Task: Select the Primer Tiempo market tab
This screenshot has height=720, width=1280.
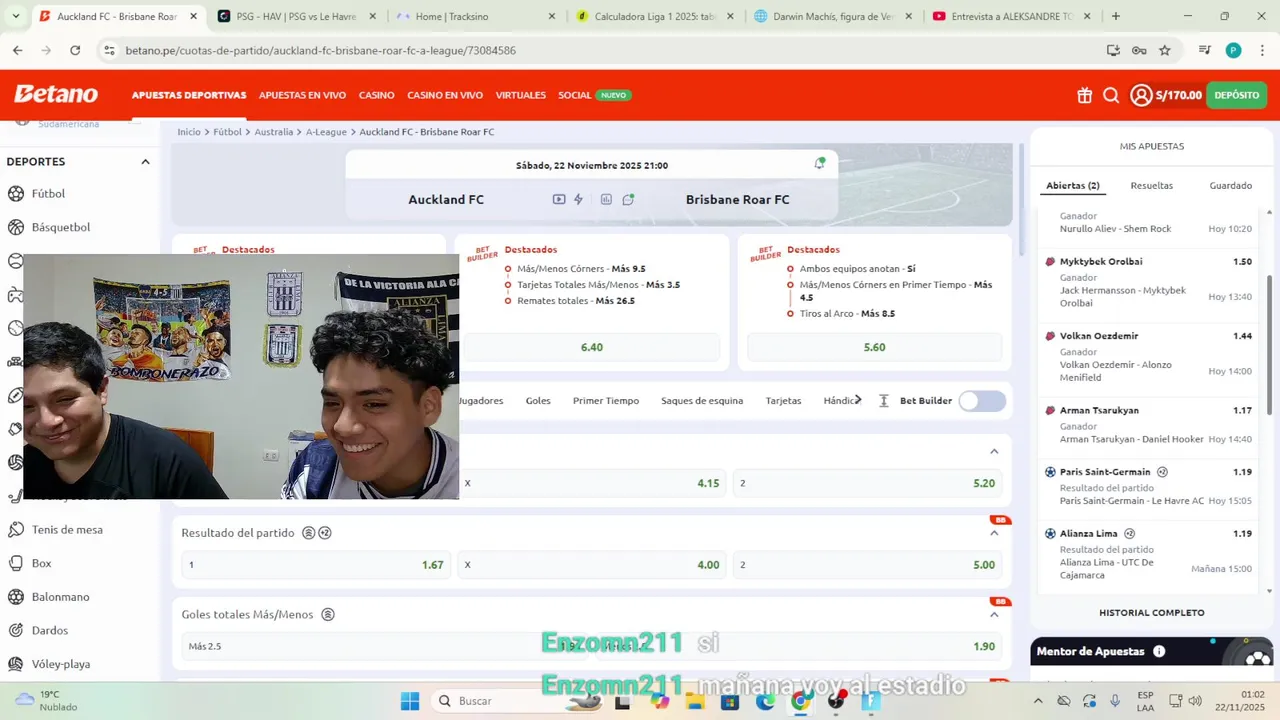Action: coord(606,401)
